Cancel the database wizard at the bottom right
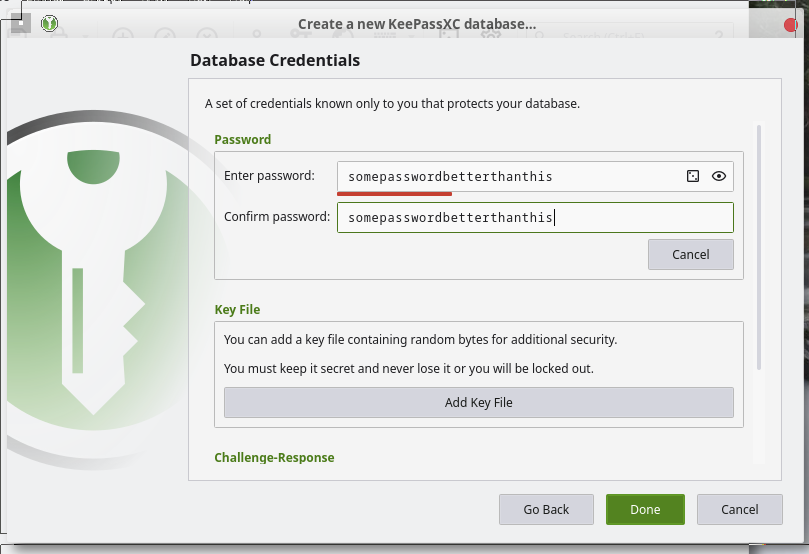 point(739,510)
